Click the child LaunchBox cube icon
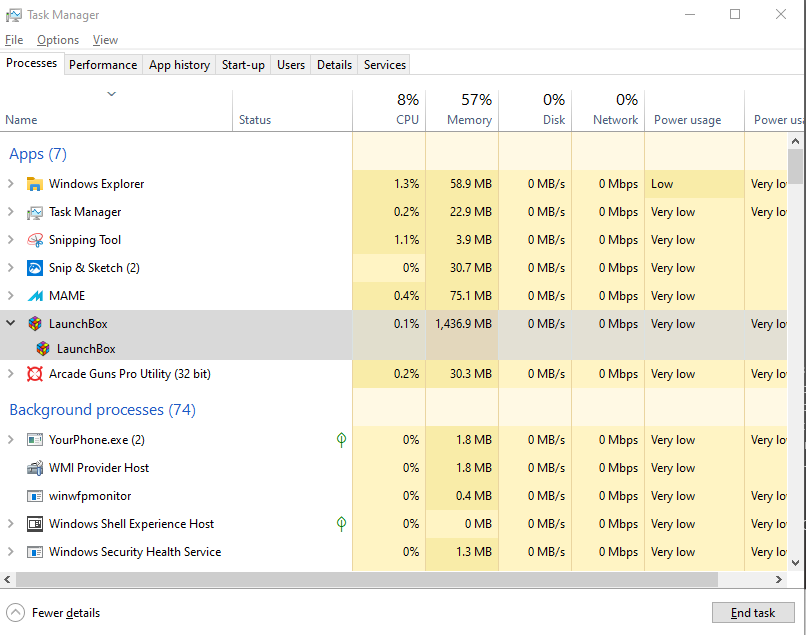The image size is (806, 635). [x=43, y=349]
